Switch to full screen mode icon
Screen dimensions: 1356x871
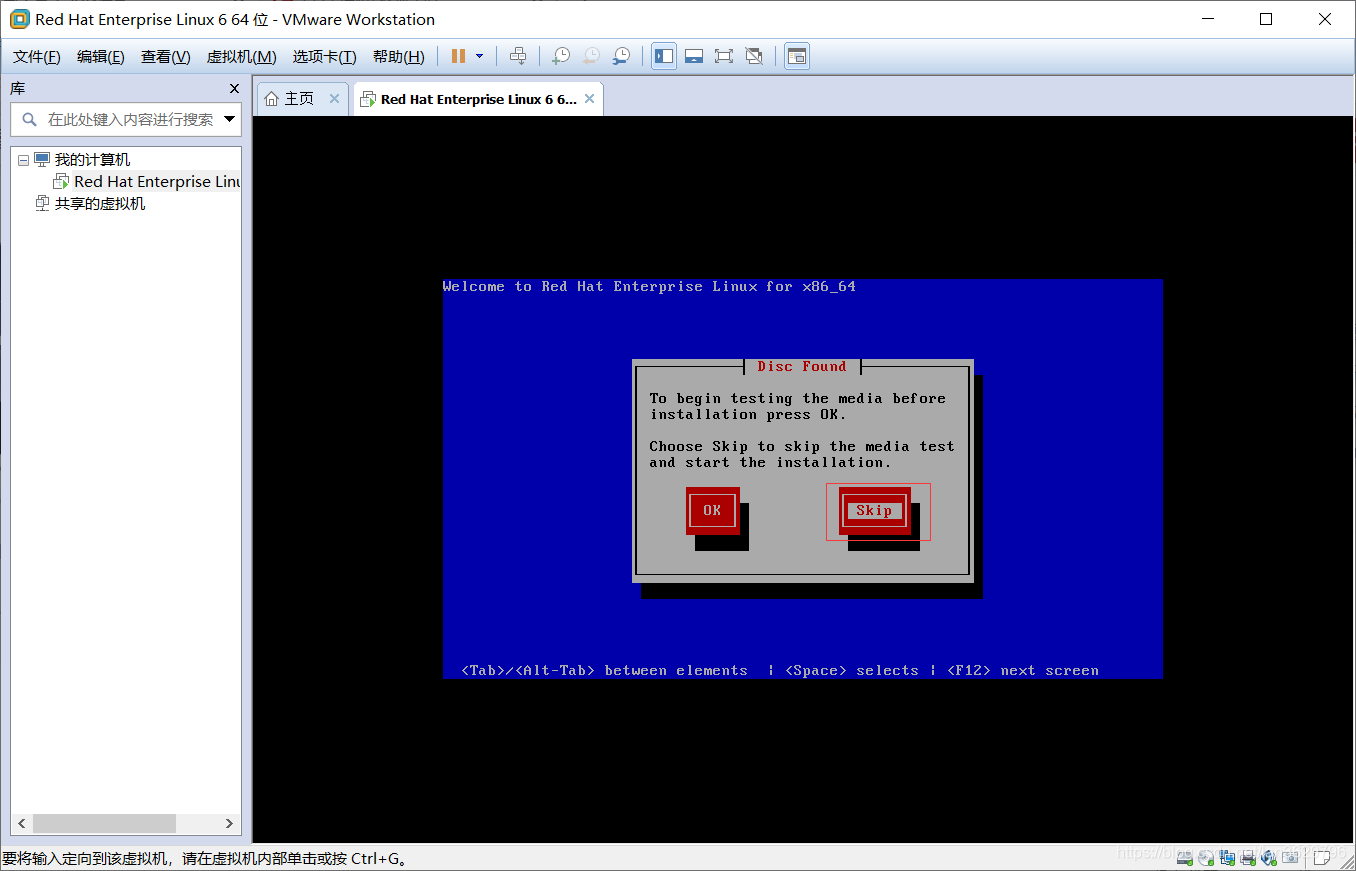pyautogui.click(x=724, y=56)
